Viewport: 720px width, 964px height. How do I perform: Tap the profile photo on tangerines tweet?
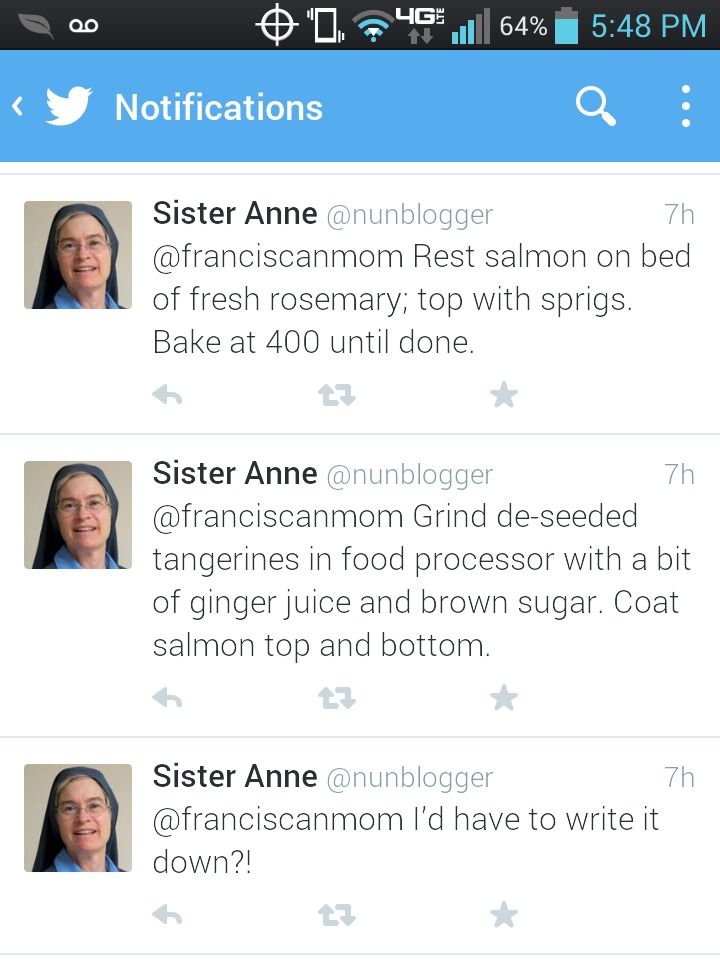point(78,515)
